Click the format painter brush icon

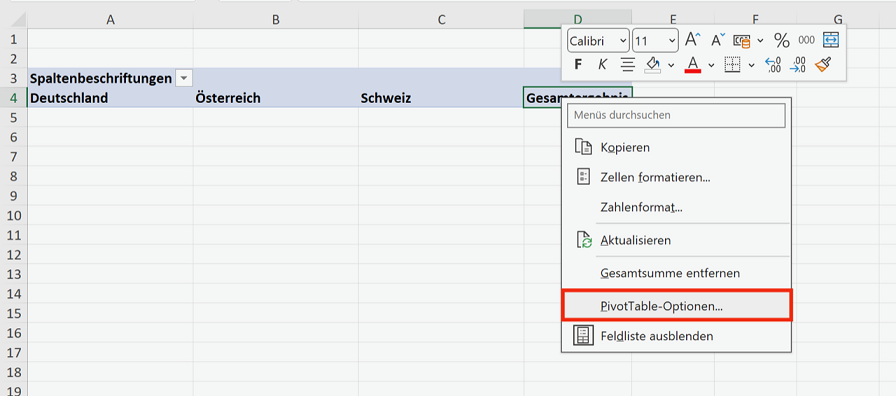click(x=823, y=65)
